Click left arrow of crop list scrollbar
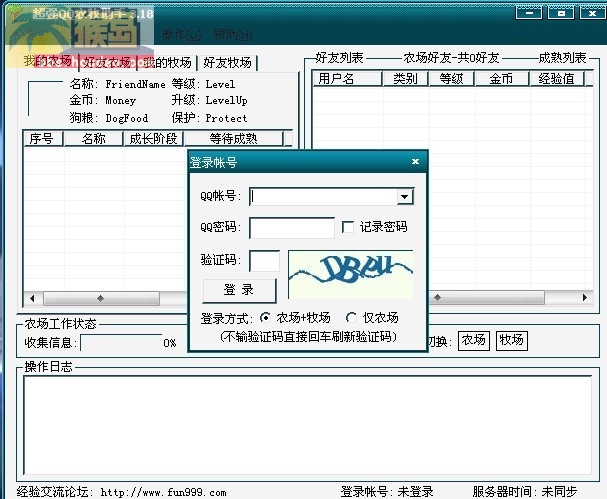Viewport: 607px width, 499px height. point(32,298)
